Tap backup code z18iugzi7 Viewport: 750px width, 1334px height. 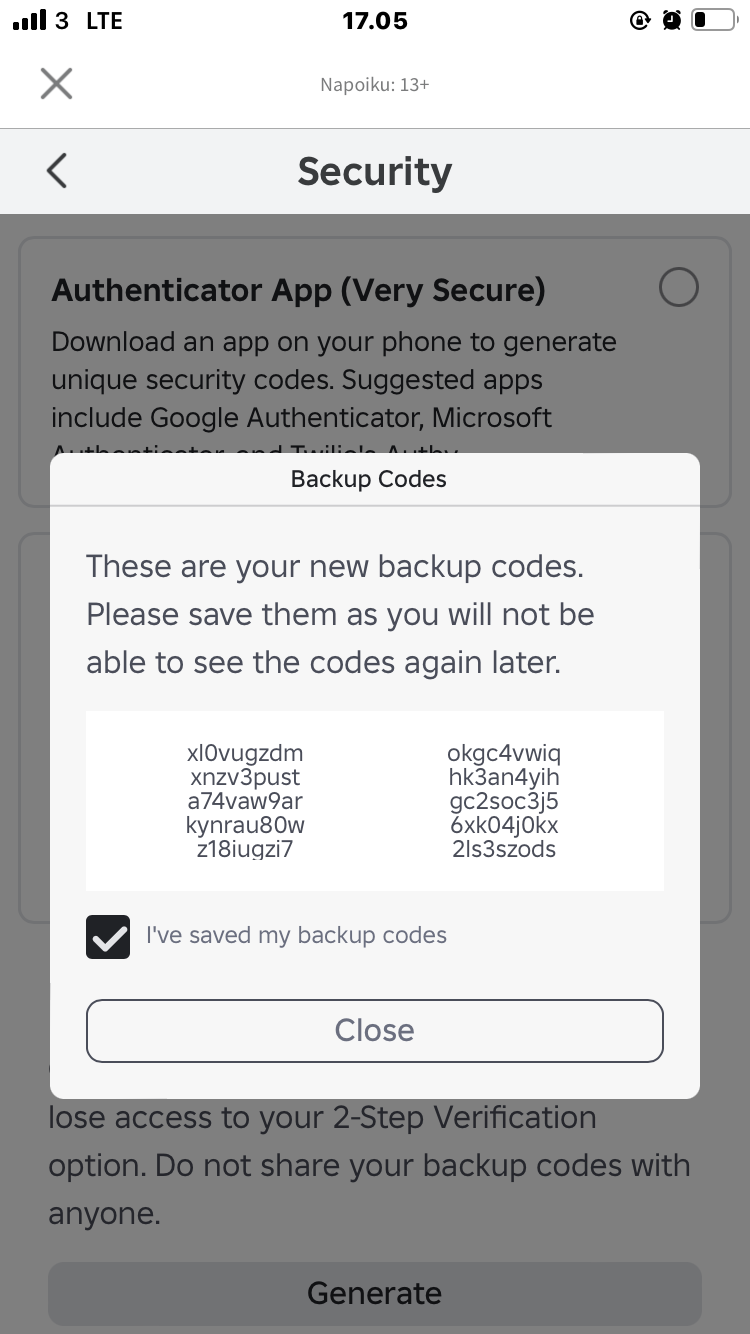point(245,850)
